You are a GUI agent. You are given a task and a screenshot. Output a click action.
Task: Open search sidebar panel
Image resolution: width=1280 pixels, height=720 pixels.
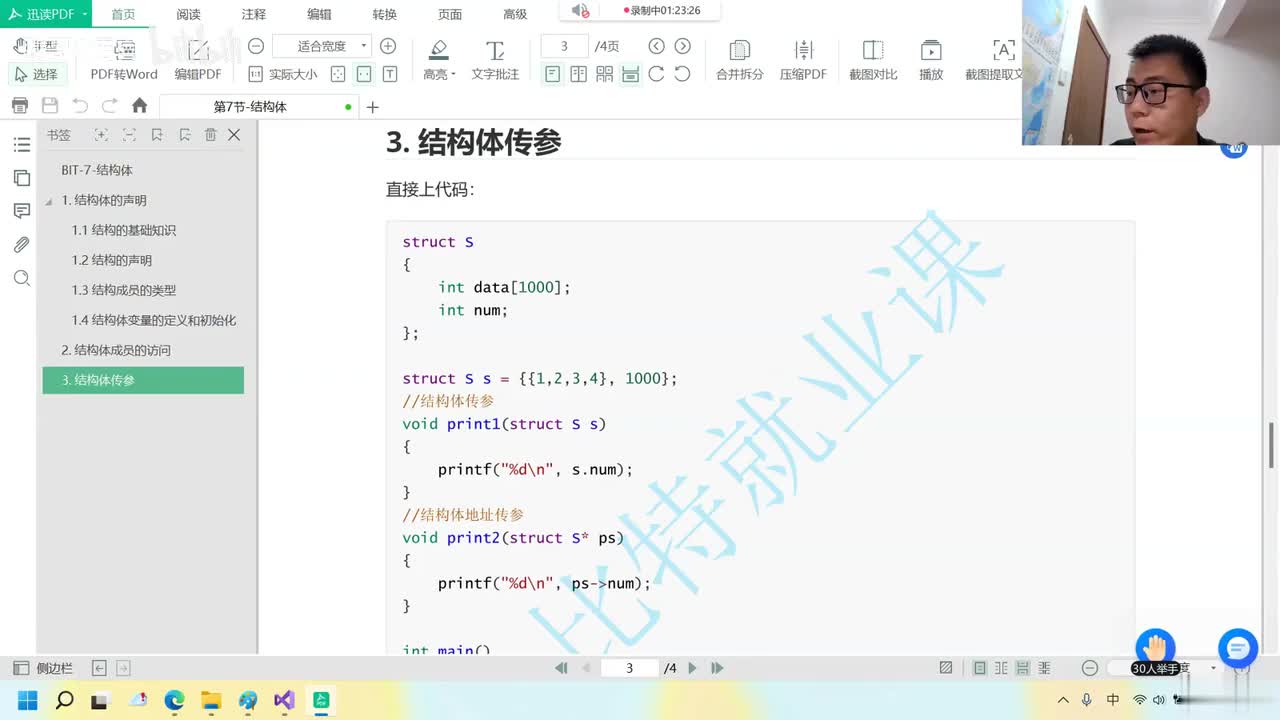[x=21, y=278]
